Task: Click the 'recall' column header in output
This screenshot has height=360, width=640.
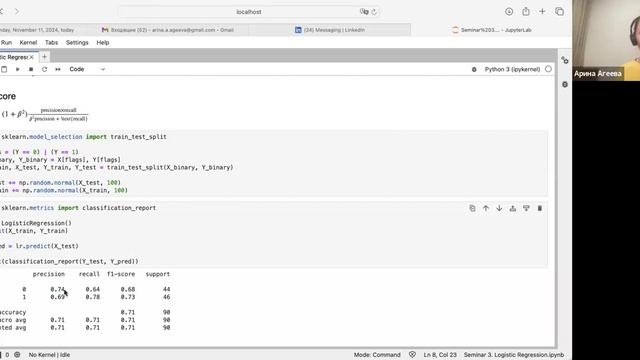Action: coord(89,274)
